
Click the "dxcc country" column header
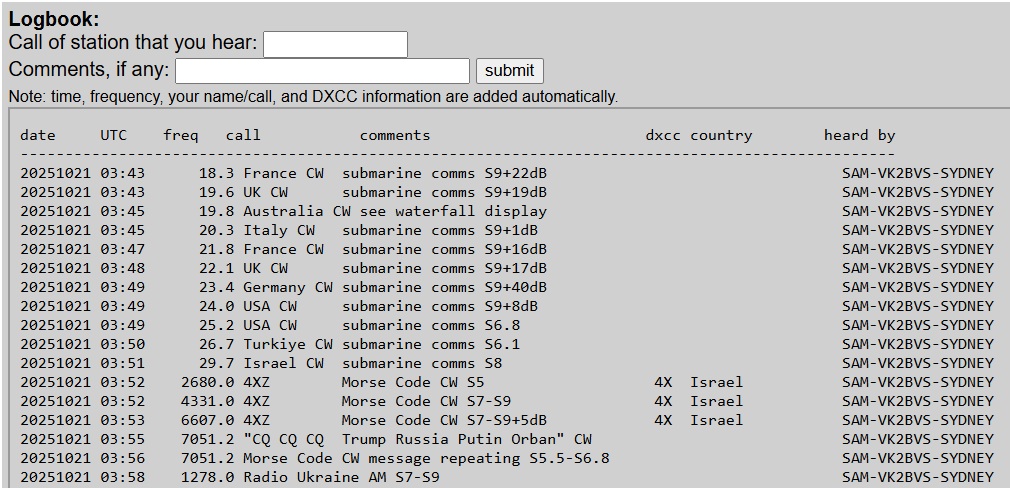699,135
